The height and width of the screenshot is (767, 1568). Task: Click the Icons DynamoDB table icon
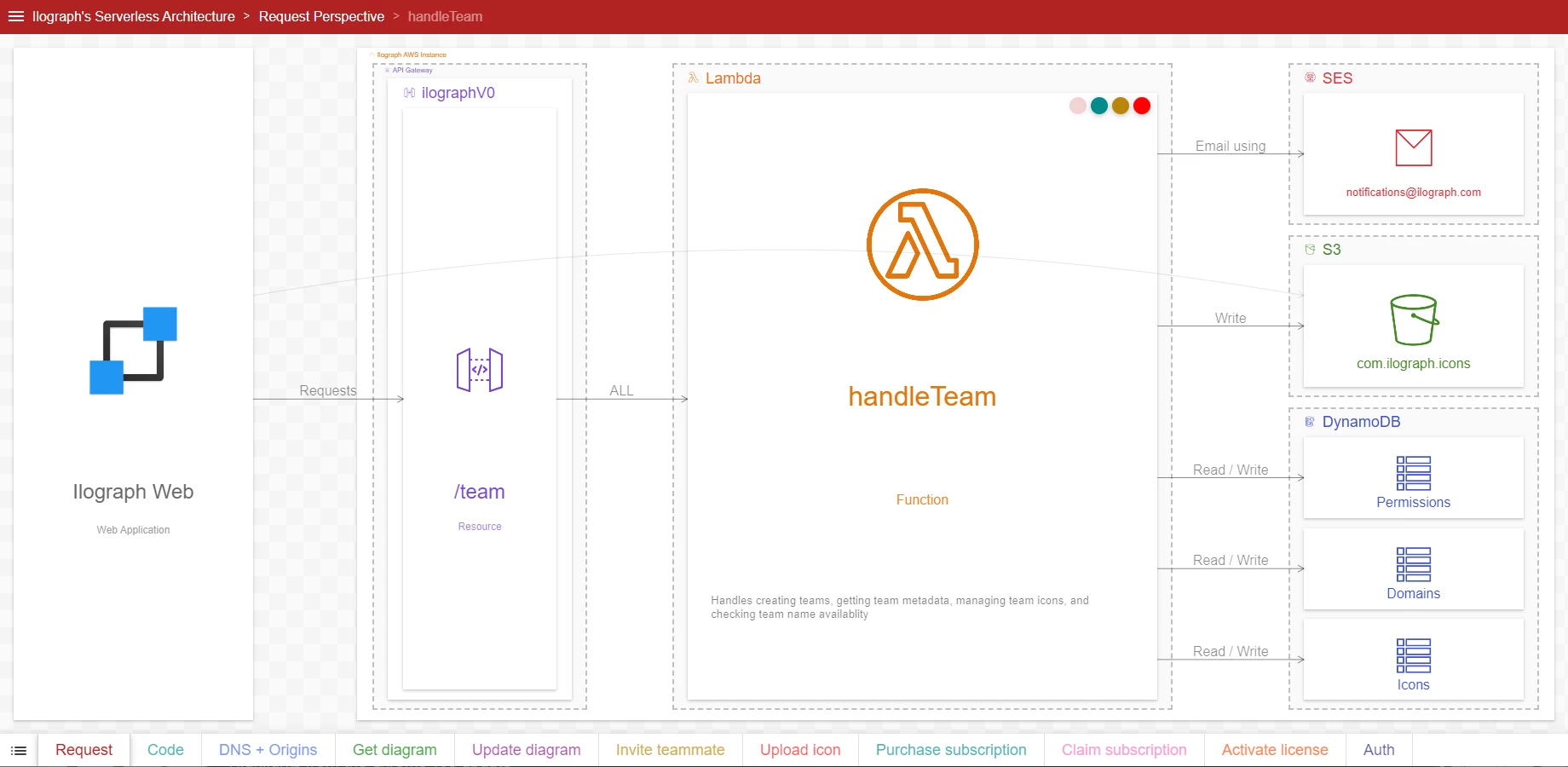pyautogui.click(x=1413, y=655)
